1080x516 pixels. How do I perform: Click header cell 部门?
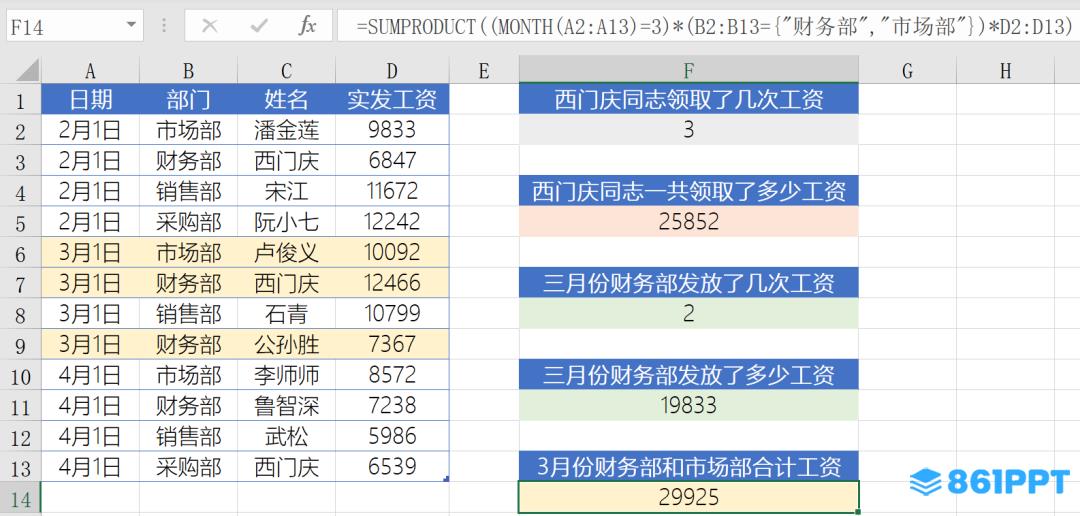click(189, 100)
